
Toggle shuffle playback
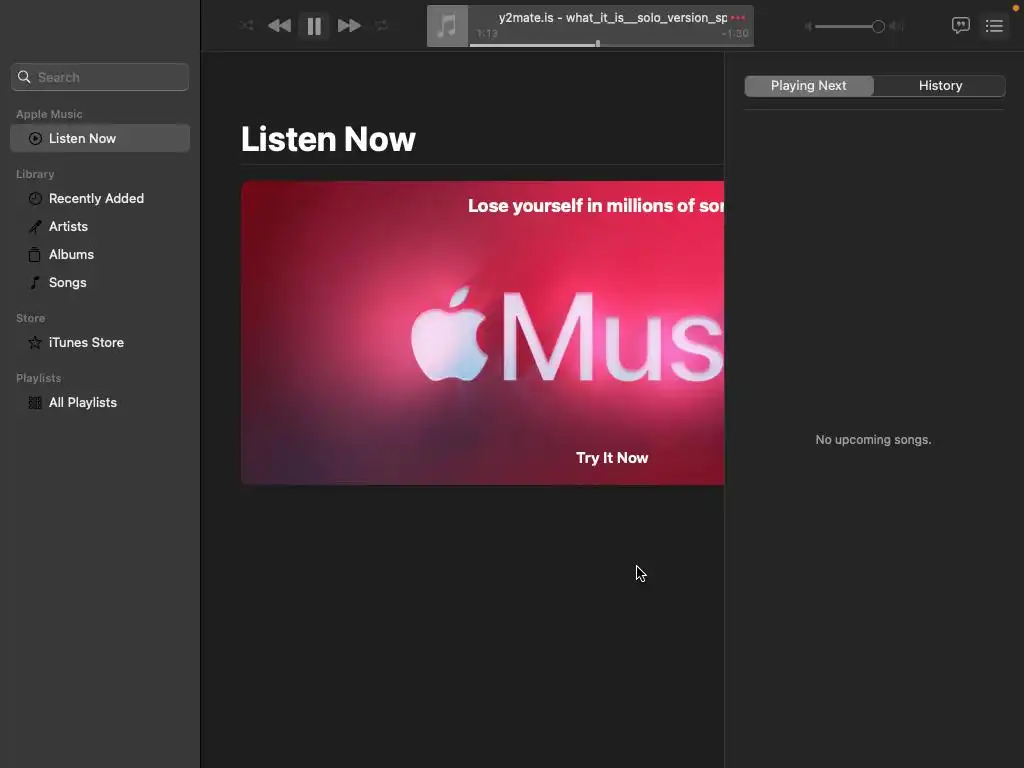[246, 25]
